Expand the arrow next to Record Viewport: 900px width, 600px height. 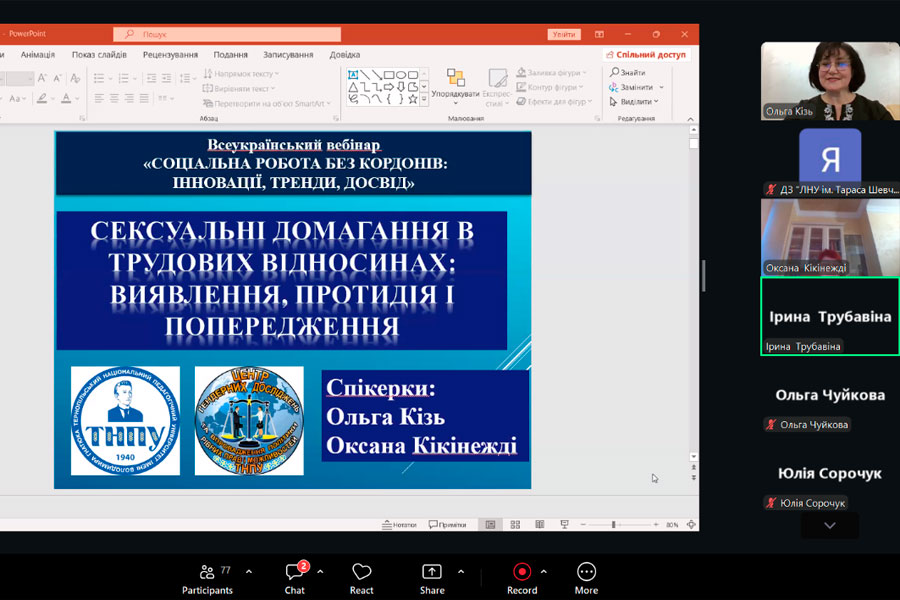(544, 572)
